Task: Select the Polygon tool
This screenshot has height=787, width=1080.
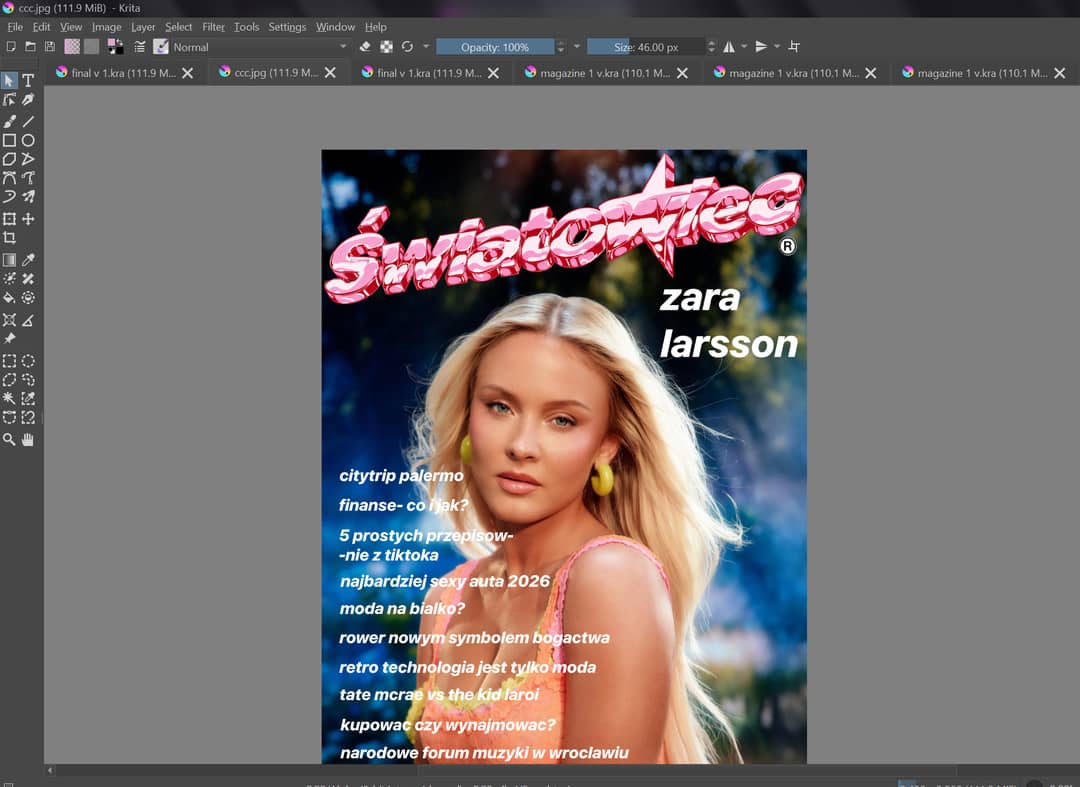Action: (x=9, y=159)
